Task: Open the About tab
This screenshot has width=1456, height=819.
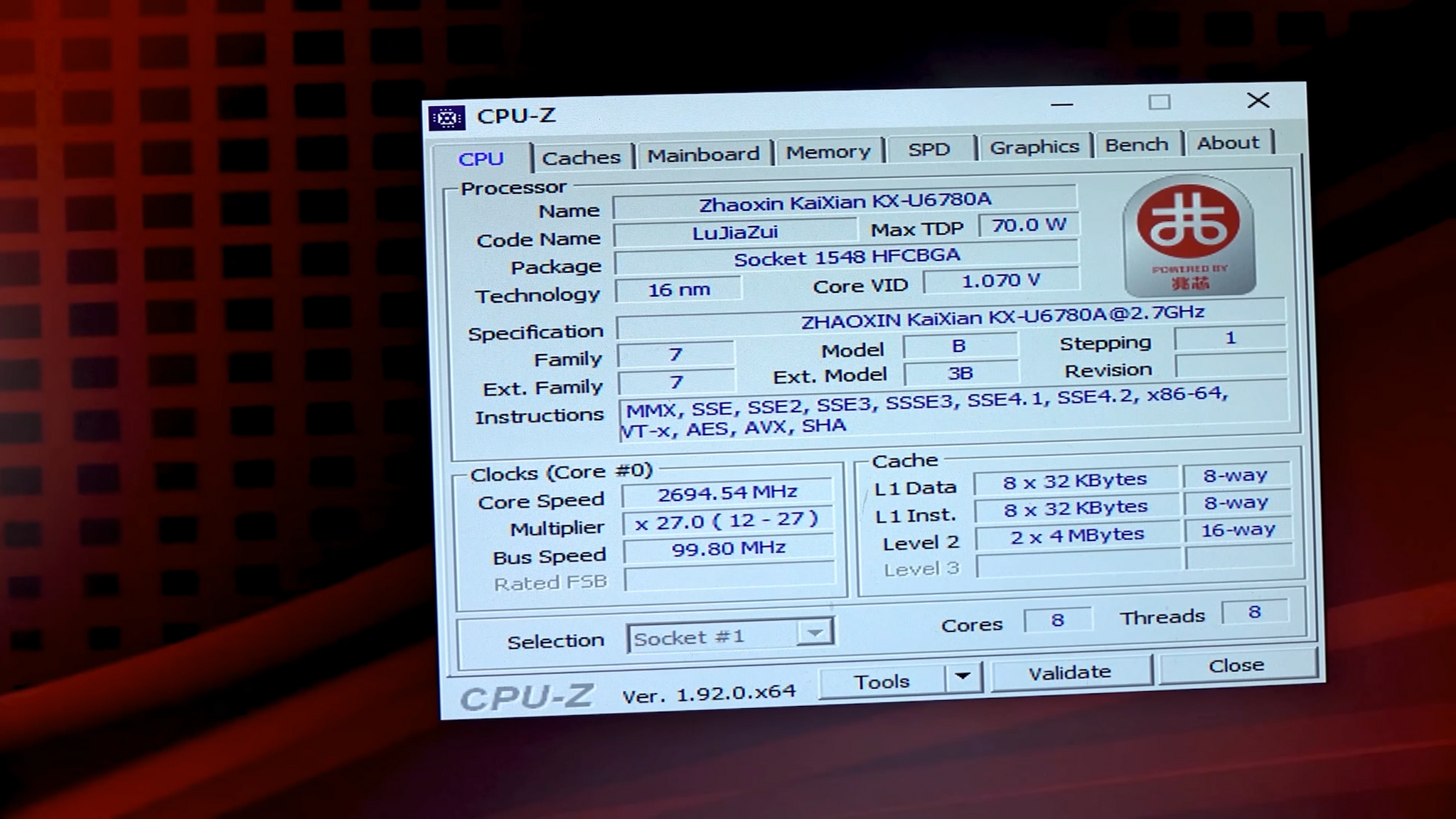Action: tap(1228, 143)
